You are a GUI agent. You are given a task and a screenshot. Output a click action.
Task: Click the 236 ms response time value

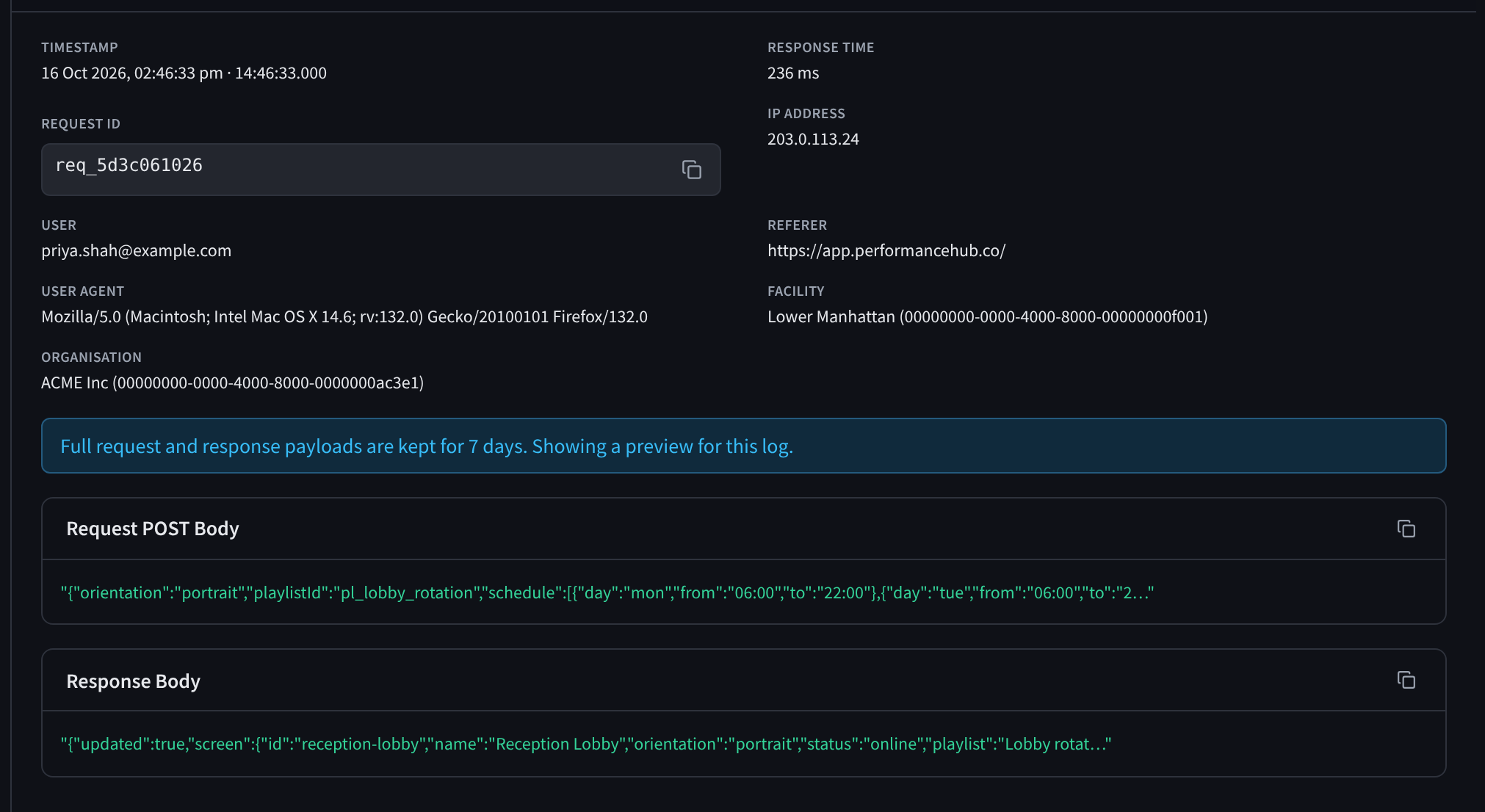(x=793, y=73)
